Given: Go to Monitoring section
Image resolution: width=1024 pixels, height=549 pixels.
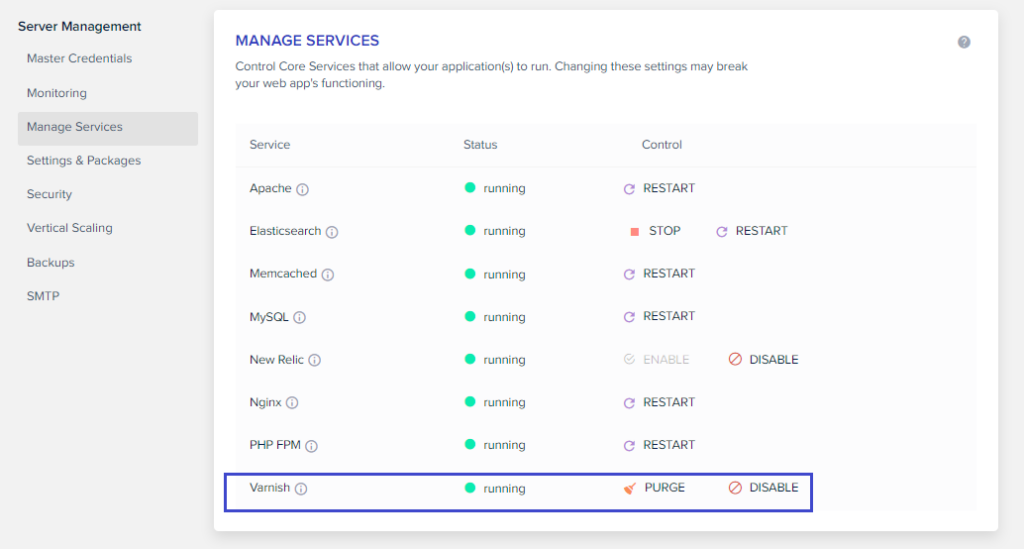Looking at the screenshot, I should point(57,93).
